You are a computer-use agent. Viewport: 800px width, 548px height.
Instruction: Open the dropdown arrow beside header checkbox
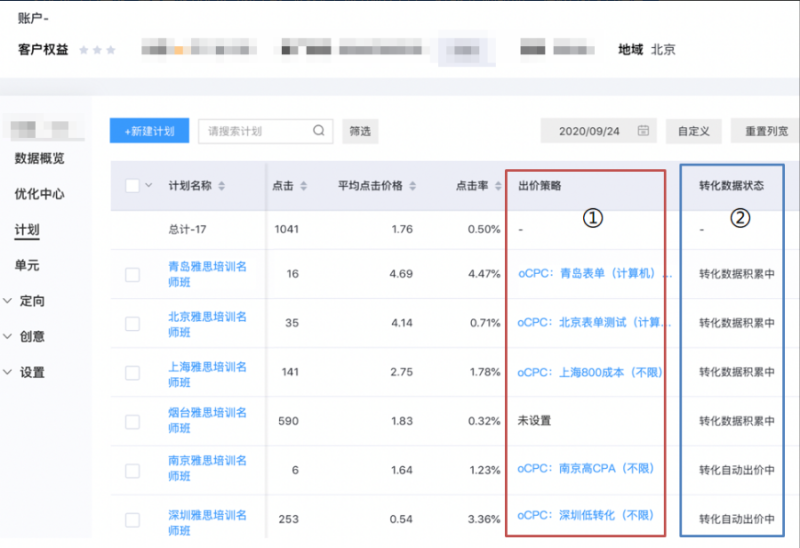[x=148, y=185]
